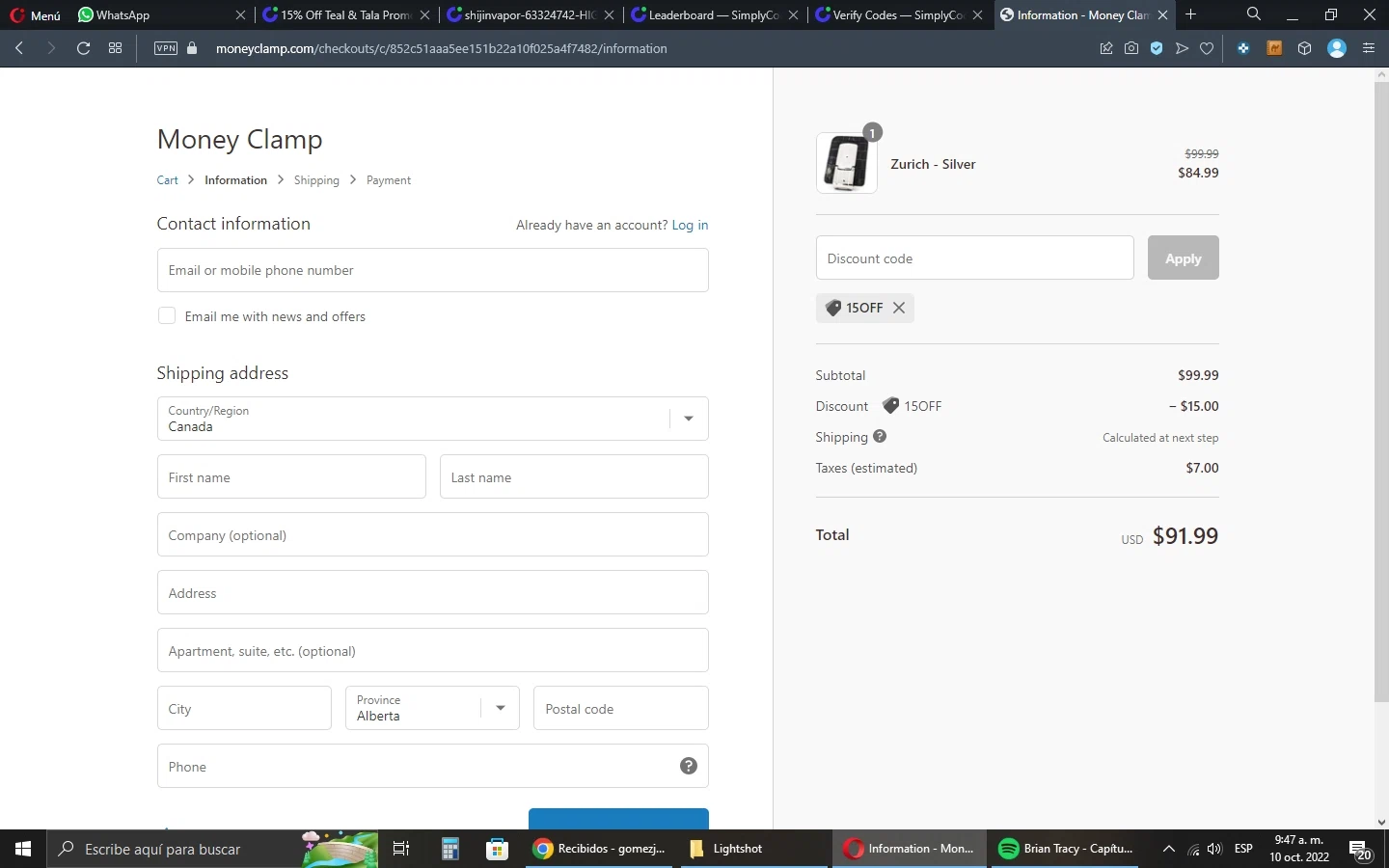Click the search tabs magnifier icon
The height and width of the screenshot is (868, 1389).
(1253, 14)
